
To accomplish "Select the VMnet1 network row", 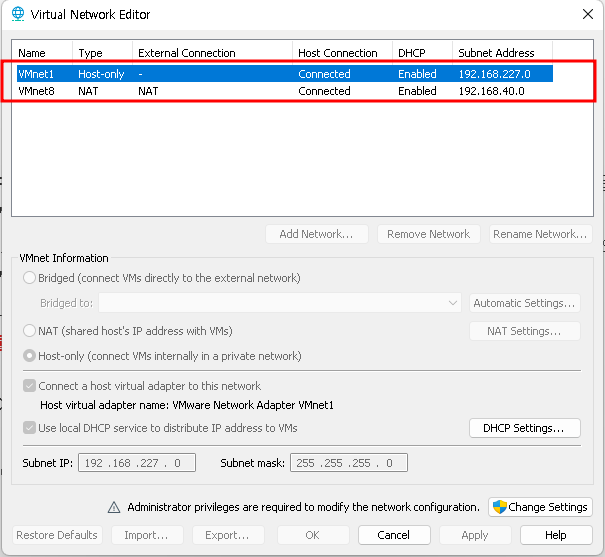I will 285,74.
